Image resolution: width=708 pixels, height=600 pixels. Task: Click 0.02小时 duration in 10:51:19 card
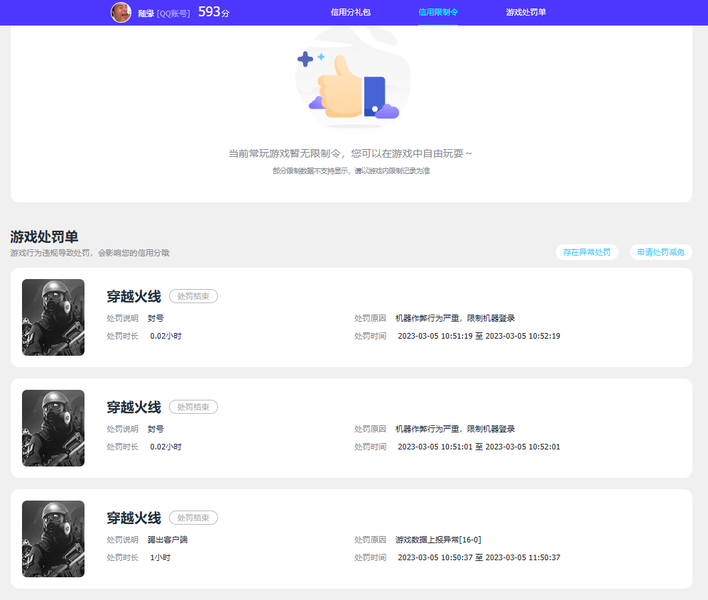pos(165,336)
